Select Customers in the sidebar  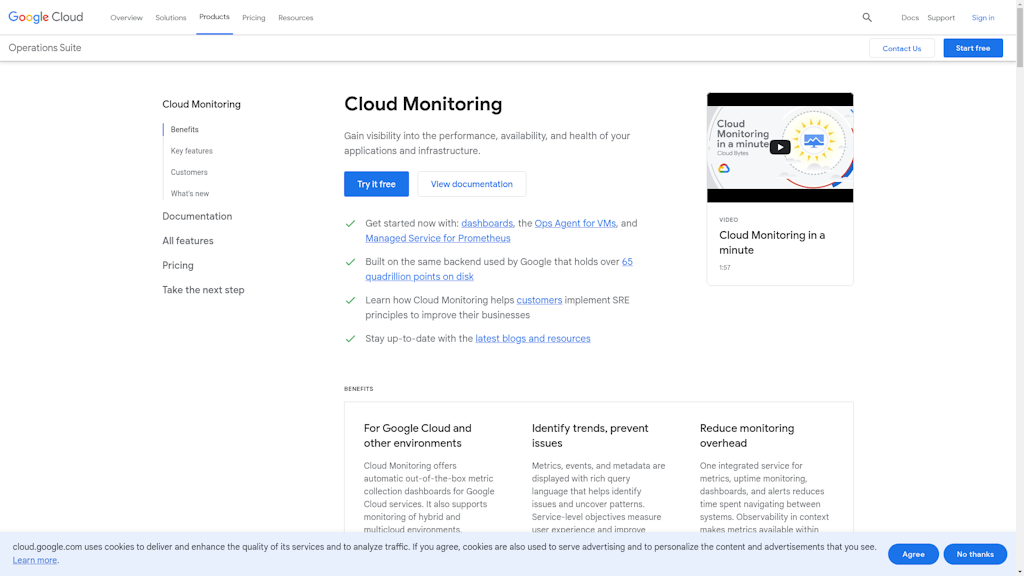tap(188, 172)
